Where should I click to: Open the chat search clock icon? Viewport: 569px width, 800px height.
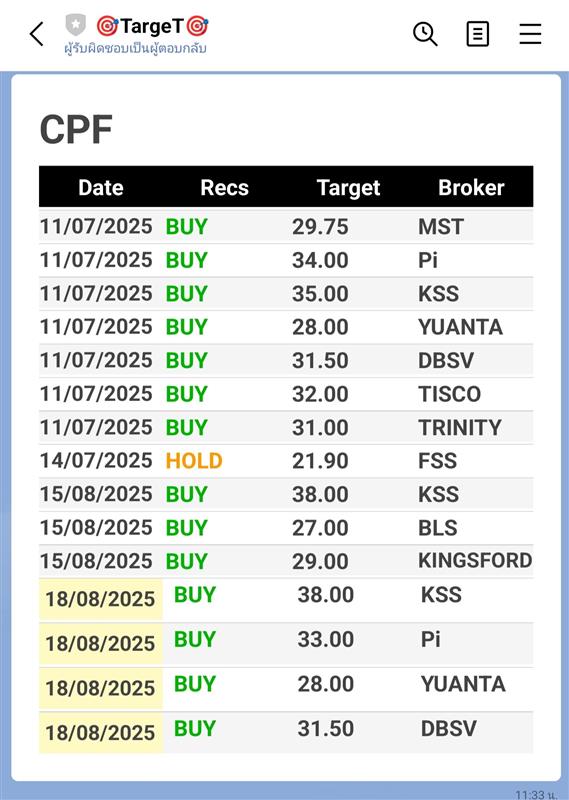pyautogui.click(x=425, y=34)
